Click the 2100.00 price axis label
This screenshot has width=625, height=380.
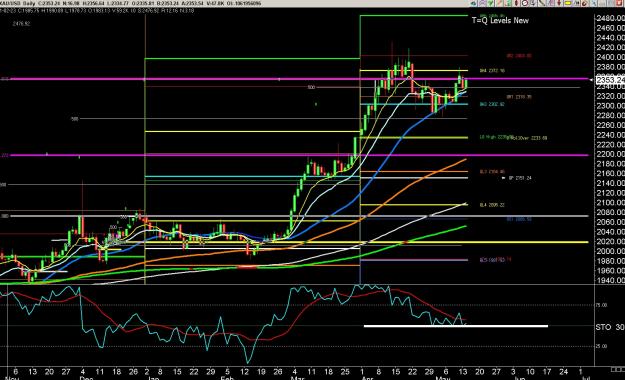[610, 203]
